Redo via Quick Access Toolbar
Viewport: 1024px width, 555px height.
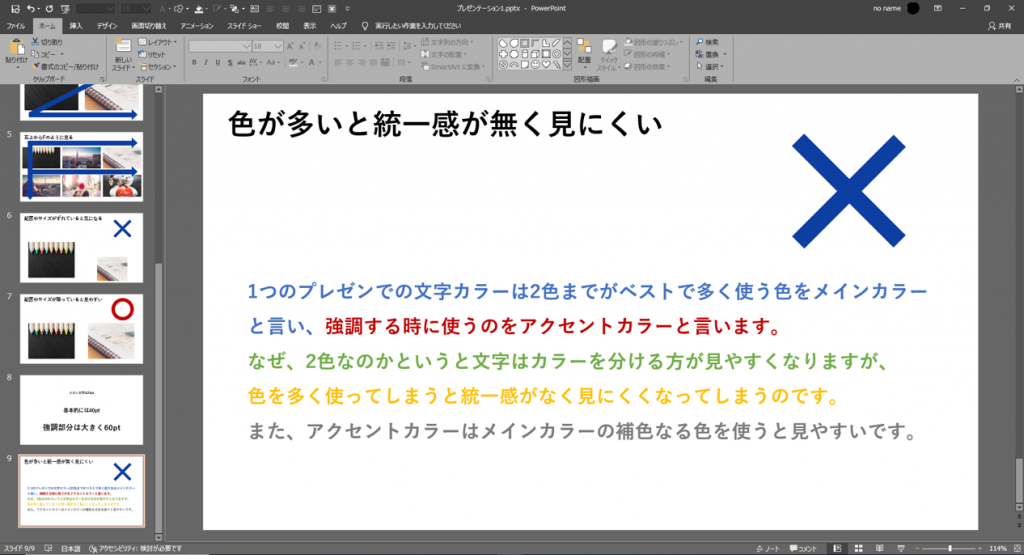click(x=49, y=8)
